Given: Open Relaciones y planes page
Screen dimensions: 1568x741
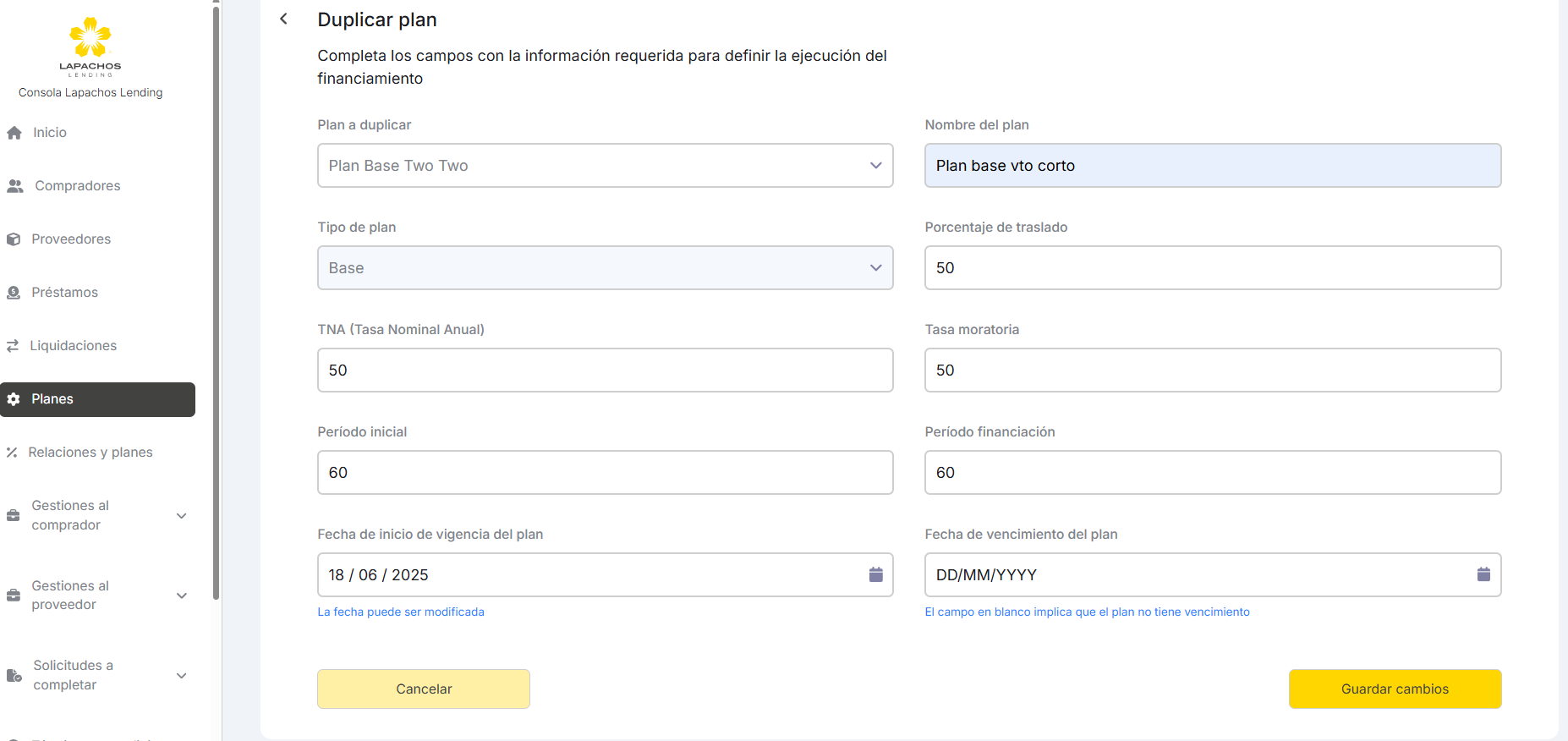Looking at the screenshot, I should (90, 453).
